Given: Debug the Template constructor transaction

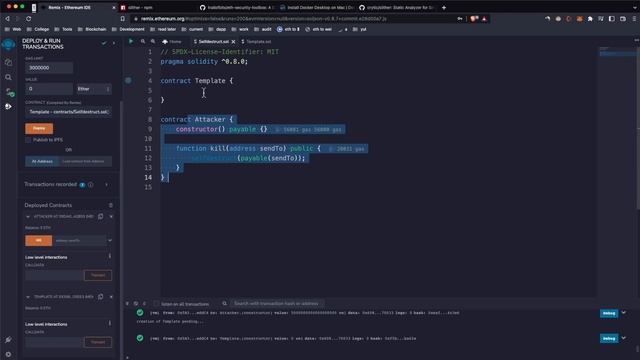Looking at the screenshot, I should pos(609,339).
